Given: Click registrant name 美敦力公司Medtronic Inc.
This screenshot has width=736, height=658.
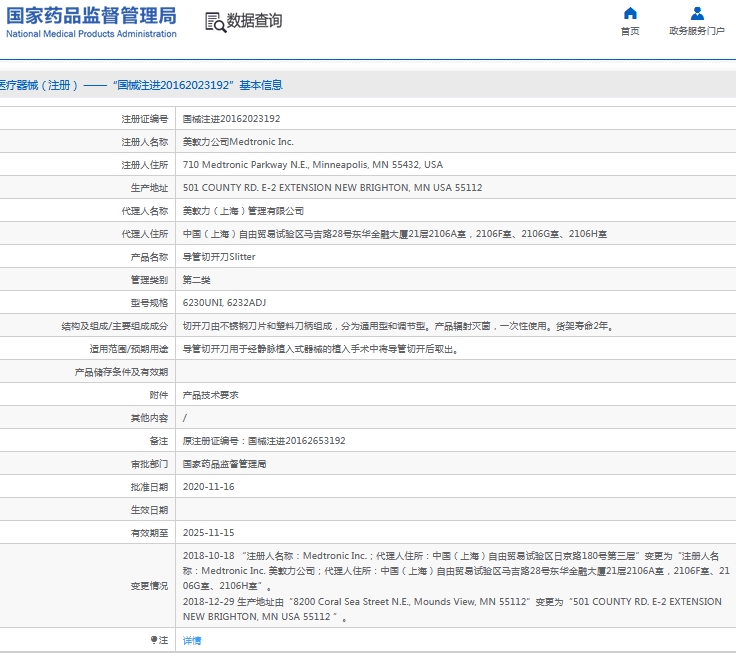Looking at the screenshot, I should click(x=238, y=142).
